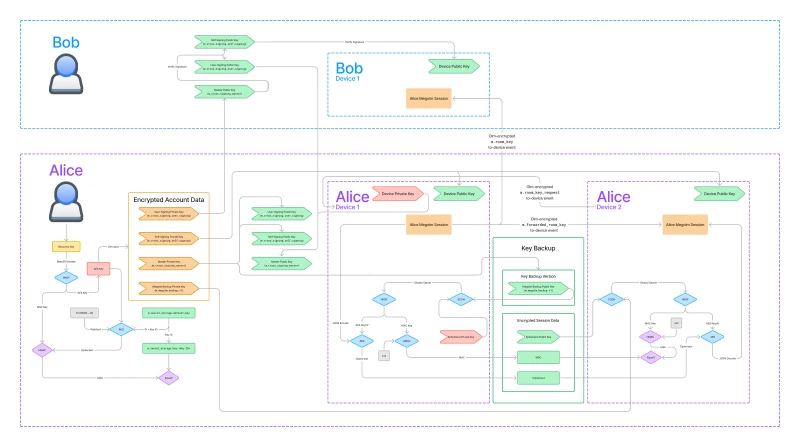Click the red AES Key box under Alice

99,269
